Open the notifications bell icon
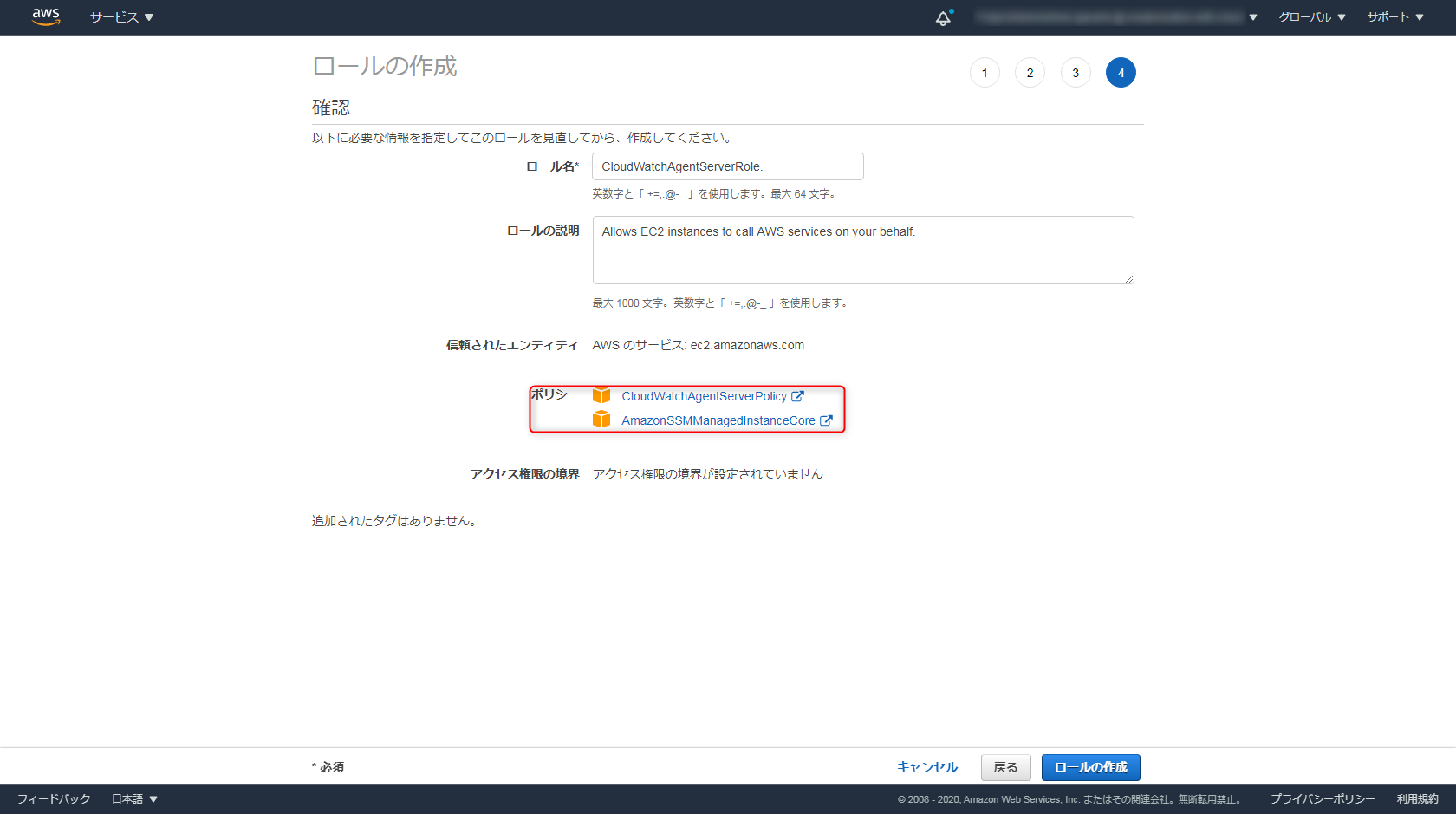 point(944,17)
